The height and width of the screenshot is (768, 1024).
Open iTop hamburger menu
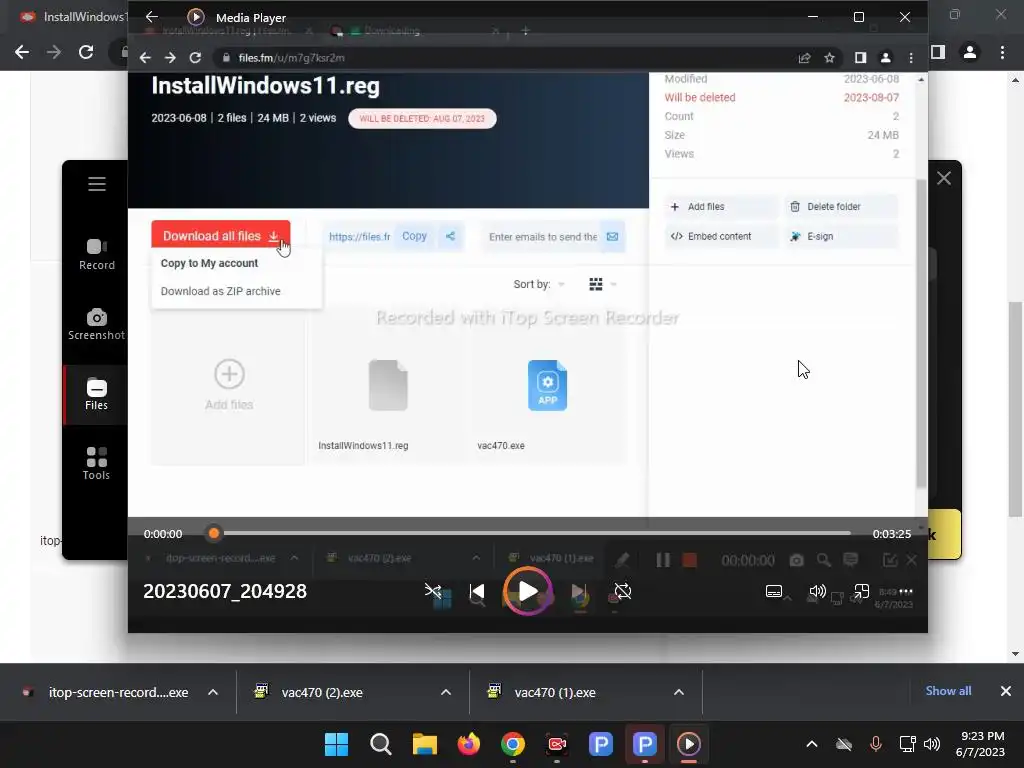click(97, 184)
